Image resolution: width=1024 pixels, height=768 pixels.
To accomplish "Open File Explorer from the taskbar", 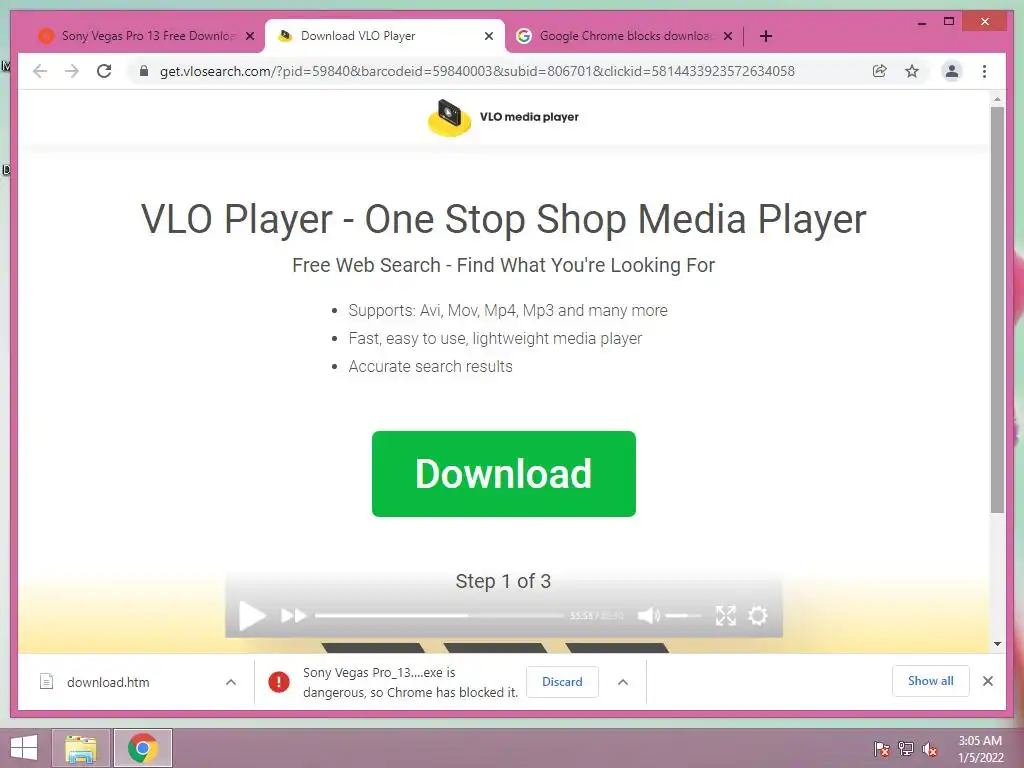I will point(81,748).
